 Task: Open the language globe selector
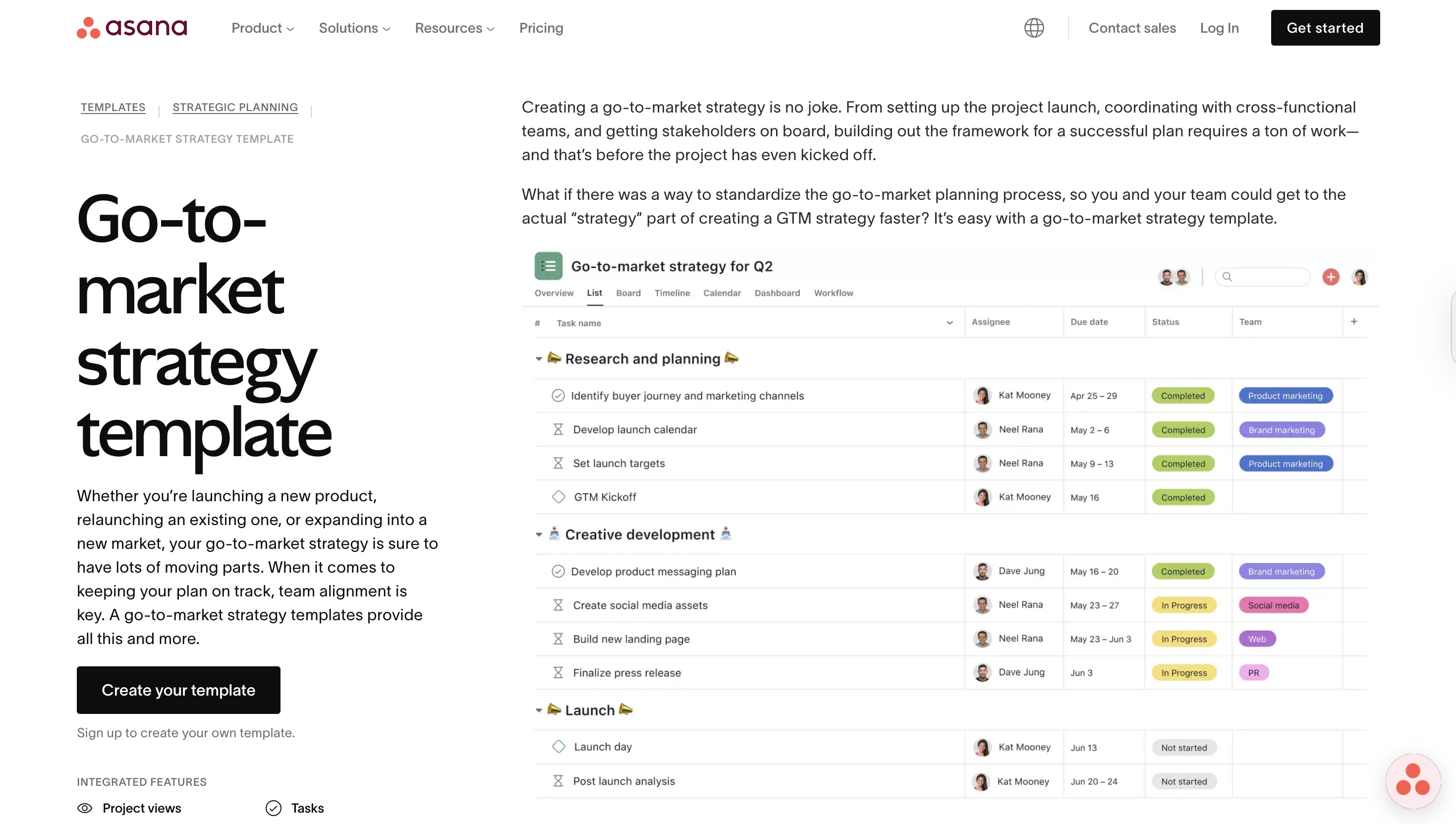pos(1033,28)
